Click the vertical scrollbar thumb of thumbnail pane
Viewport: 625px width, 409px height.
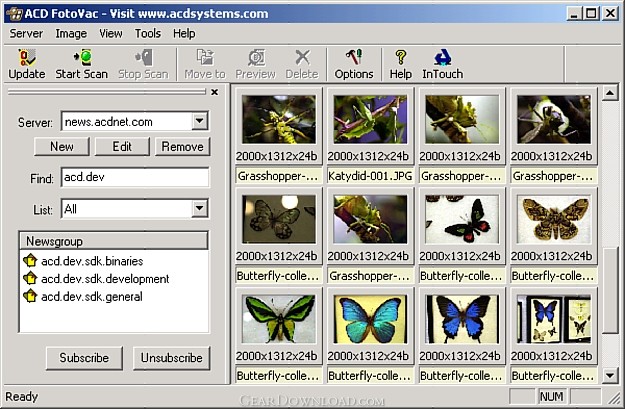[610, 290]
